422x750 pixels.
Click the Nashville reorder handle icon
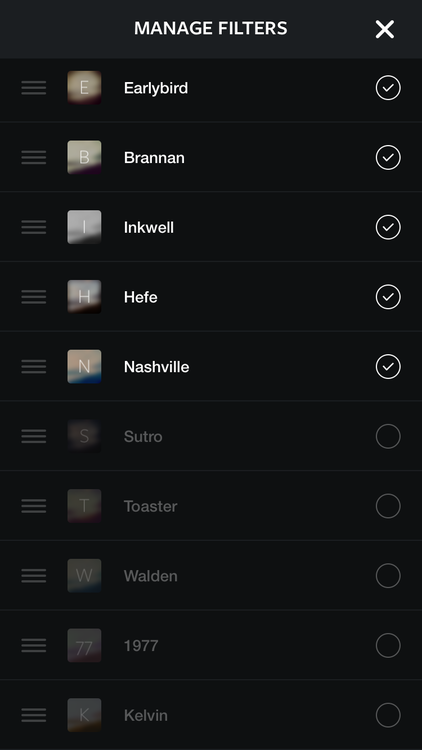click(33, 367)
